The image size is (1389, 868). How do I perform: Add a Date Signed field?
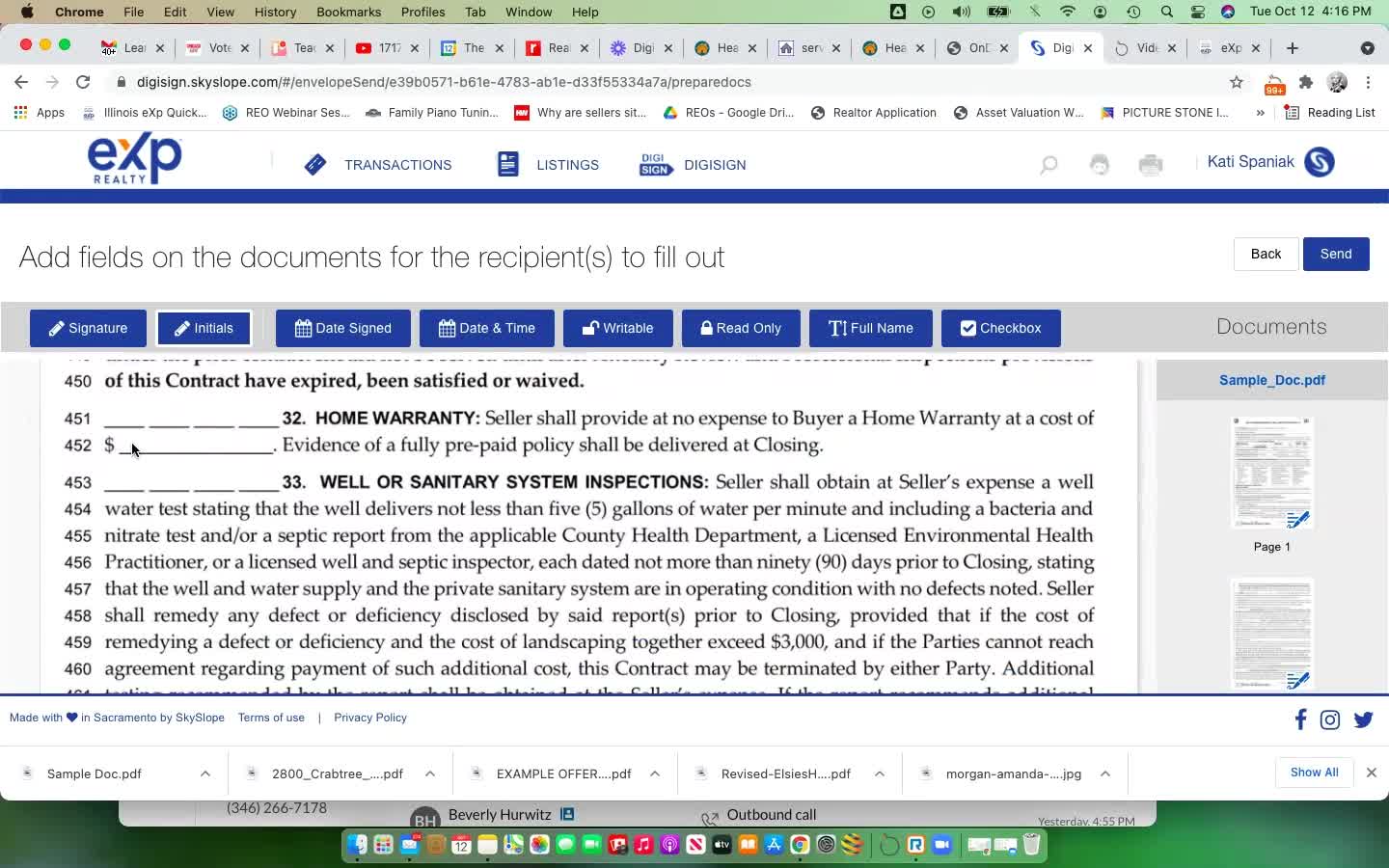[x=343, y=328]
